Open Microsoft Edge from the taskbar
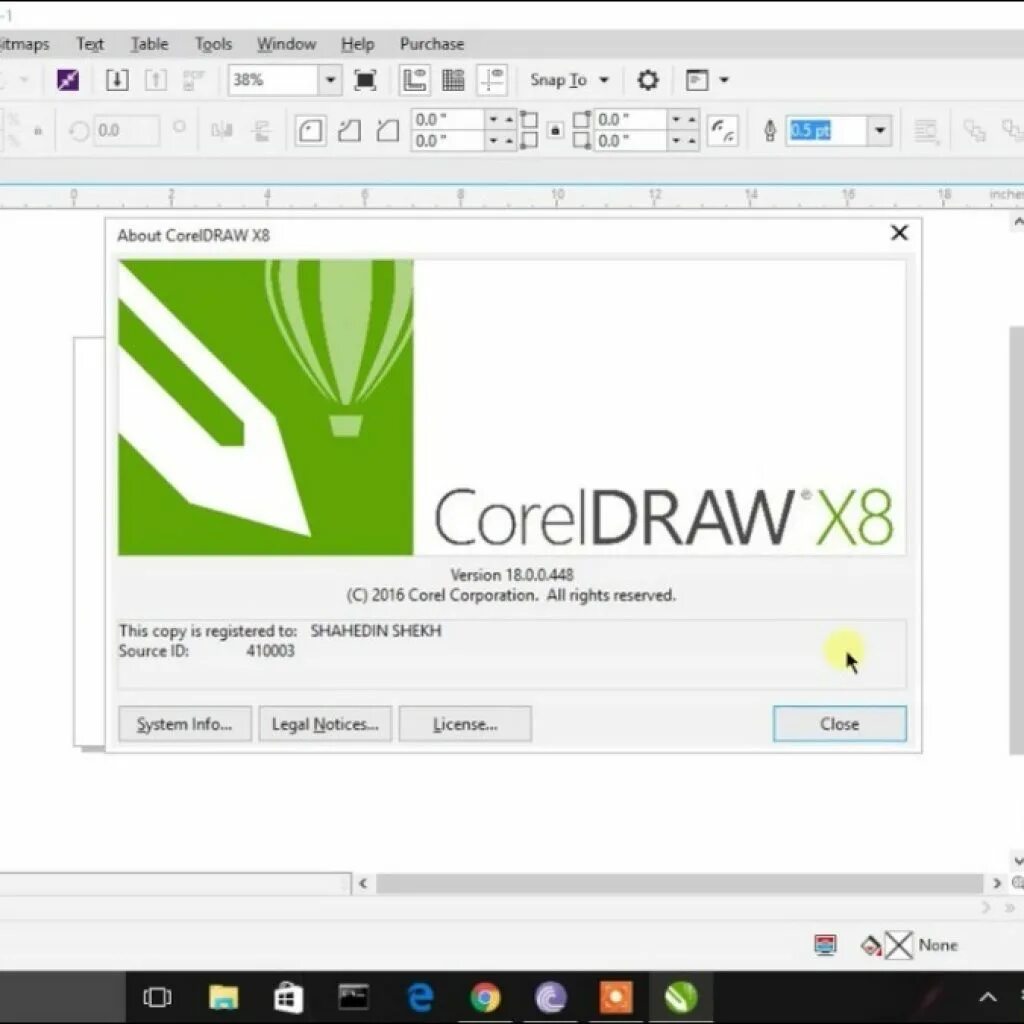Screen dimensions: 1024x1024 coord(421,997)
